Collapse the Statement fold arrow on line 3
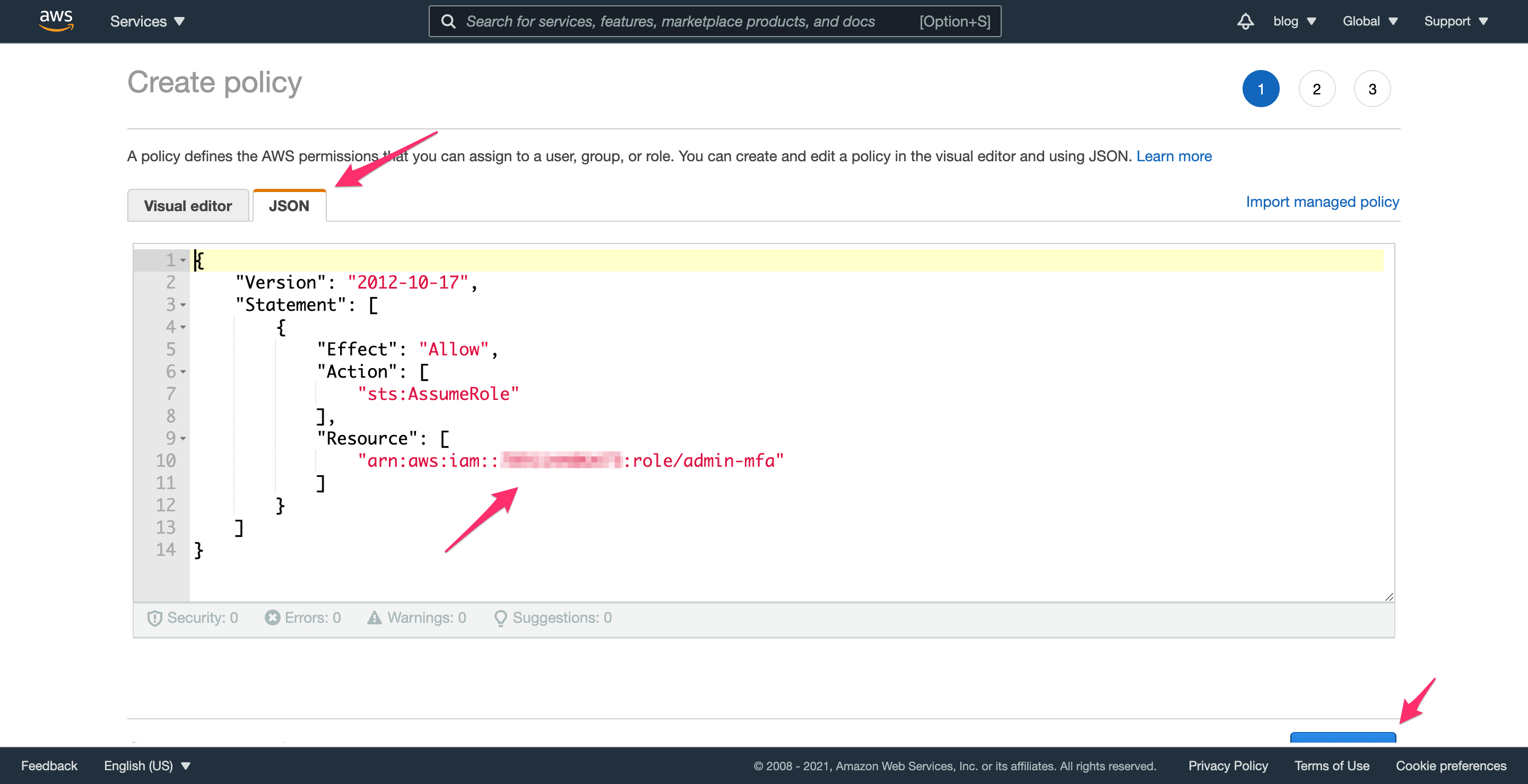 pos(183,305)
